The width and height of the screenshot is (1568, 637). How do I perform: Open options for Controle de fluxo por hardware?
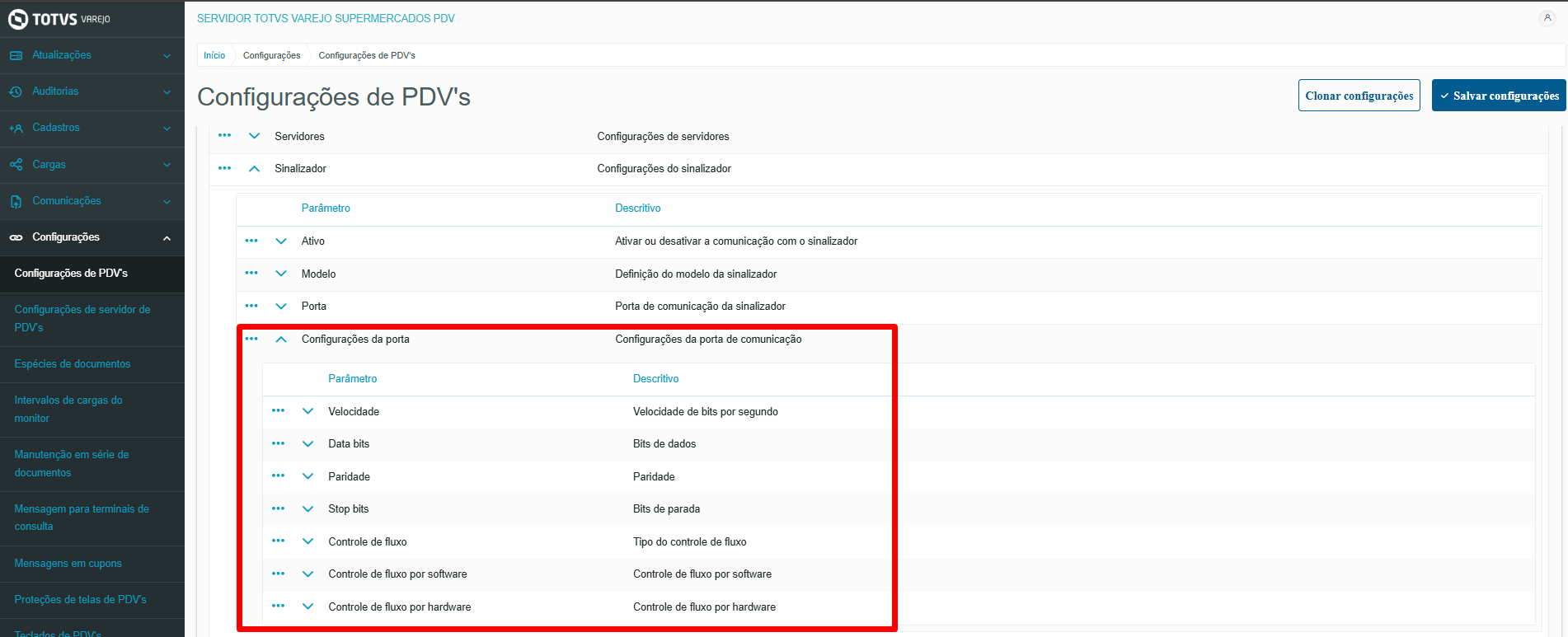pyautogui.click(x=279, y=606)
